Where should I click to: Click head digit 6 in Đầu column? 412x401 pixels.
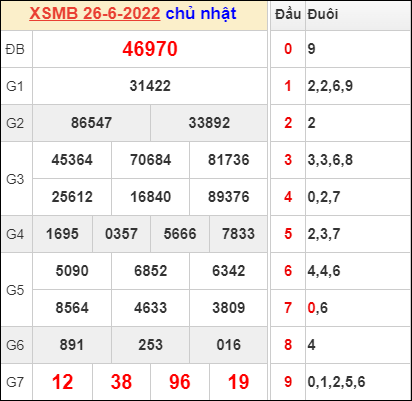tap(288, 271)
